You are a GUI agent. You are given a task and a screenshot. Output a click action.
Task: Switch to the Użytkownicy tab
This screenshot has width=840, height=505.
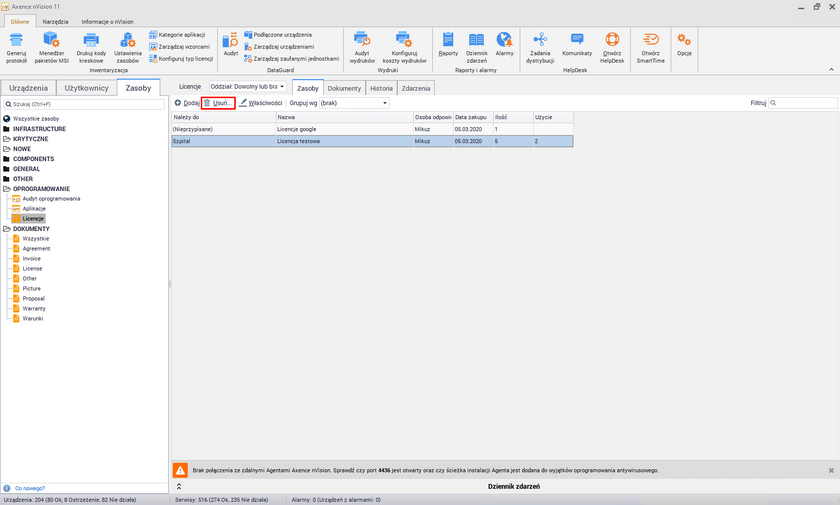86,89
